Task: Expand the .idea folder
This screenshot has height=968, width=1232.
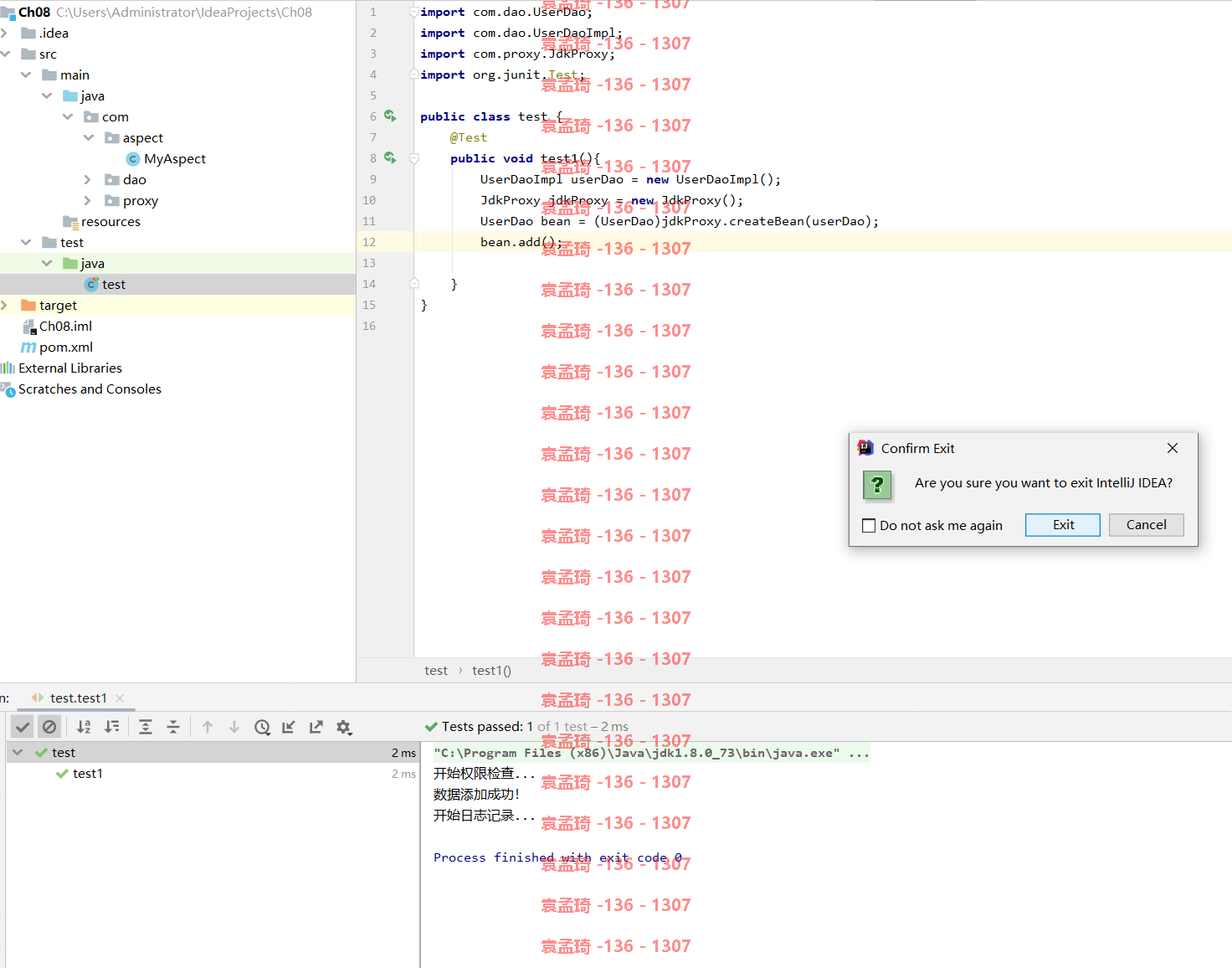Action: (4, 33)
